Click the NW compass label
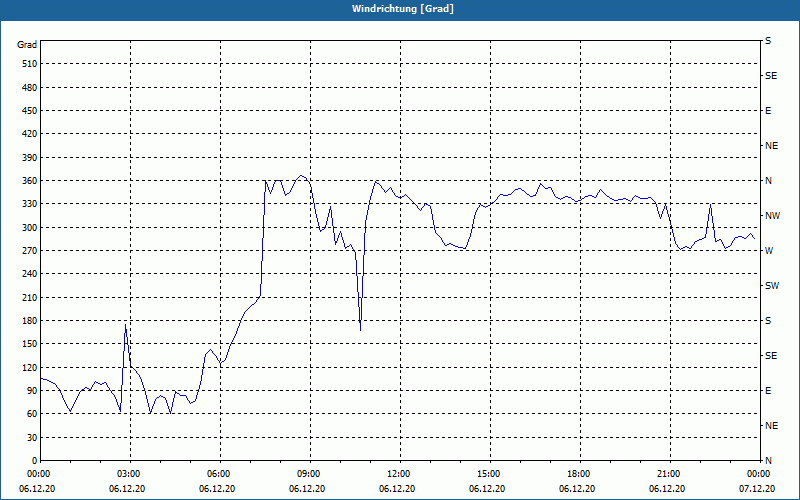This screenshot has width=800, height=500. pyautogui.click(x=772, y=216)
